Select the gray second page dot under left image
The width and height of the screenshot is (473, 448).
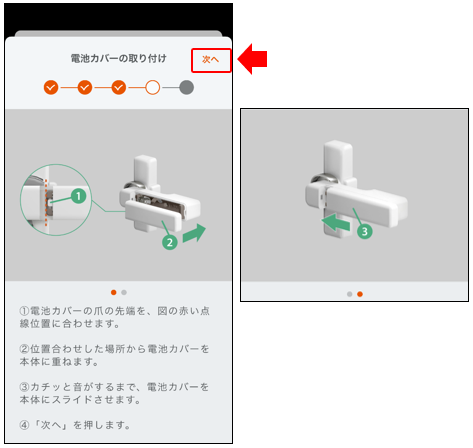point(124,292)
